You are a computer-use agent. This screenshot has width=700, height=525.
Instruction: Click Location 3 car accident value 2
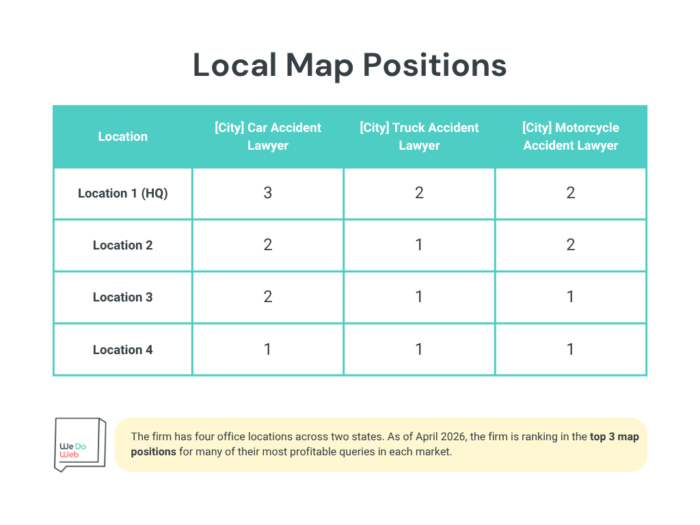click(267, 296)
